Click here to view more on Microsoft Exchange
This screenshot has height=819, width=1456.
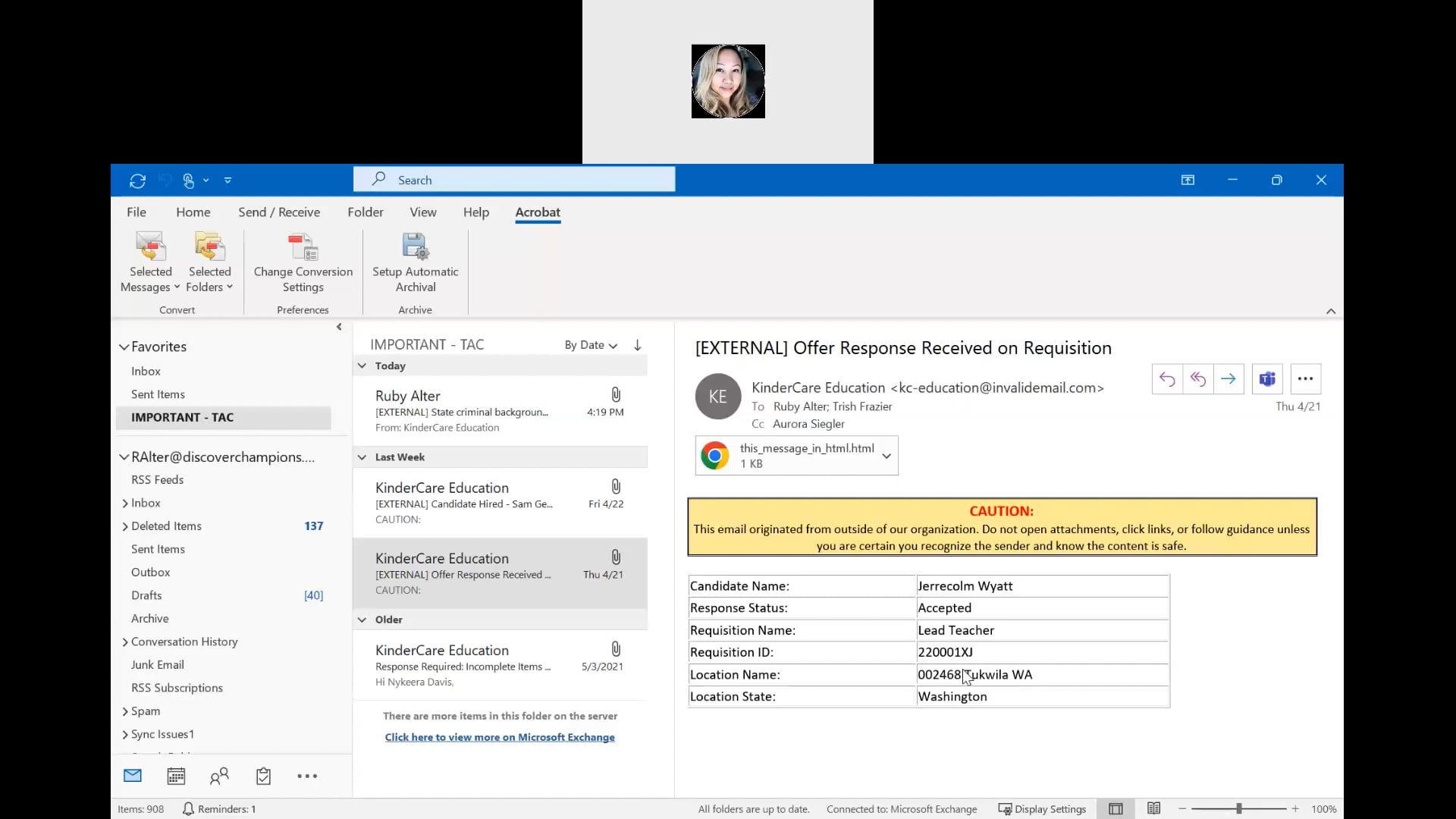pyautogui.click(x=500, y=736)
